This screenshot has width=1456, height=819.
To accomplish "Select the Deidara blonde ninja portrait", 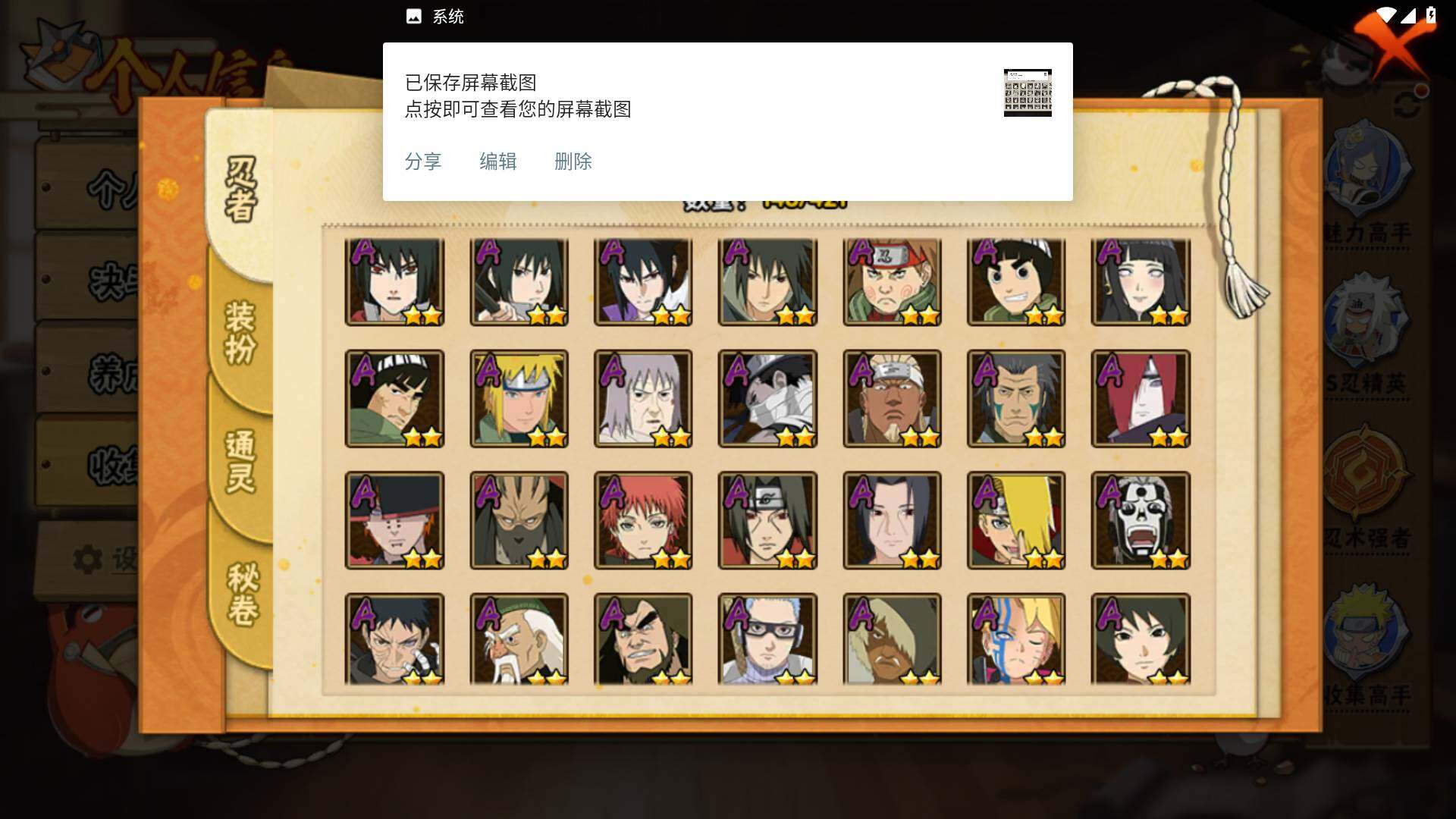I will click(x=1016, y=520).
